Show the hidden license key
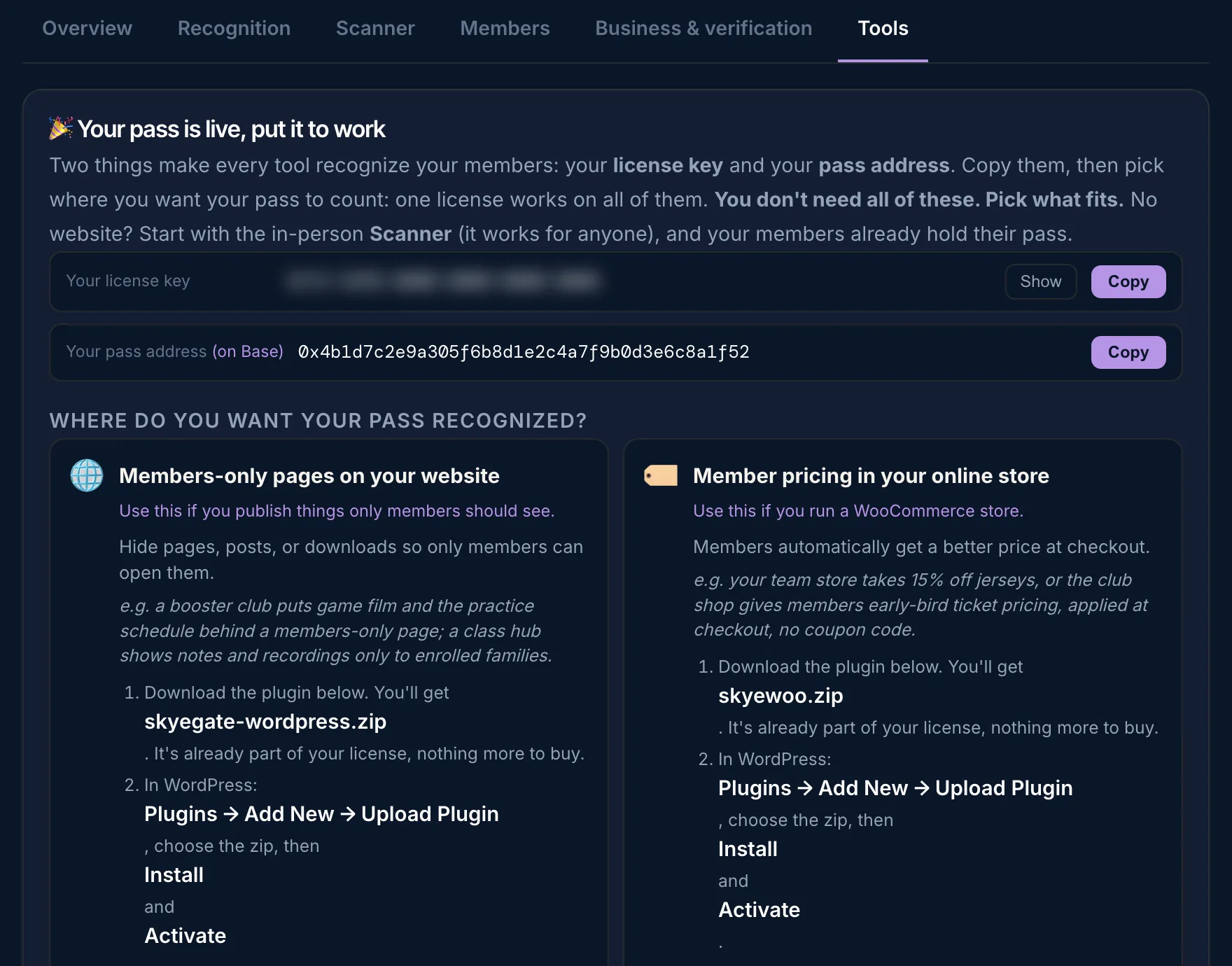The width and height of the screenshot is (1232, 966). [1041, 281]
